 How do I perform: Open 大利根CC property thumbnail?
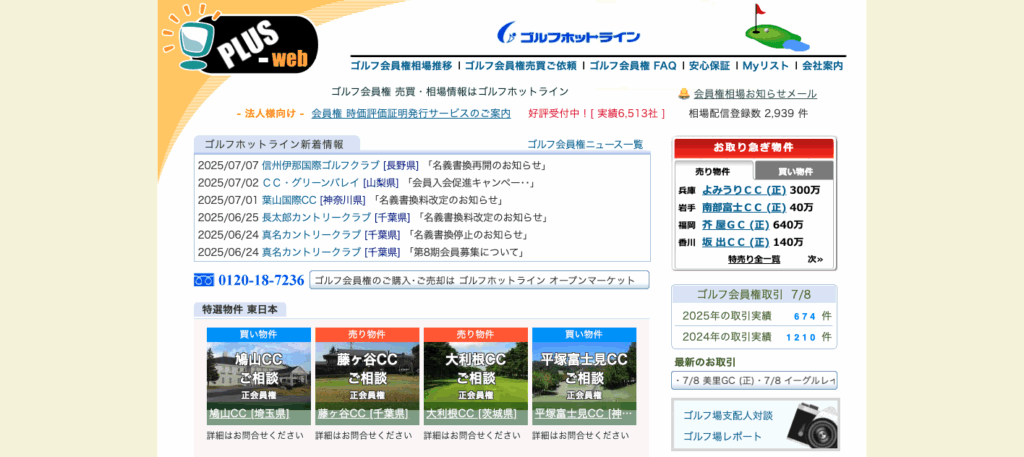click(475, 376)
